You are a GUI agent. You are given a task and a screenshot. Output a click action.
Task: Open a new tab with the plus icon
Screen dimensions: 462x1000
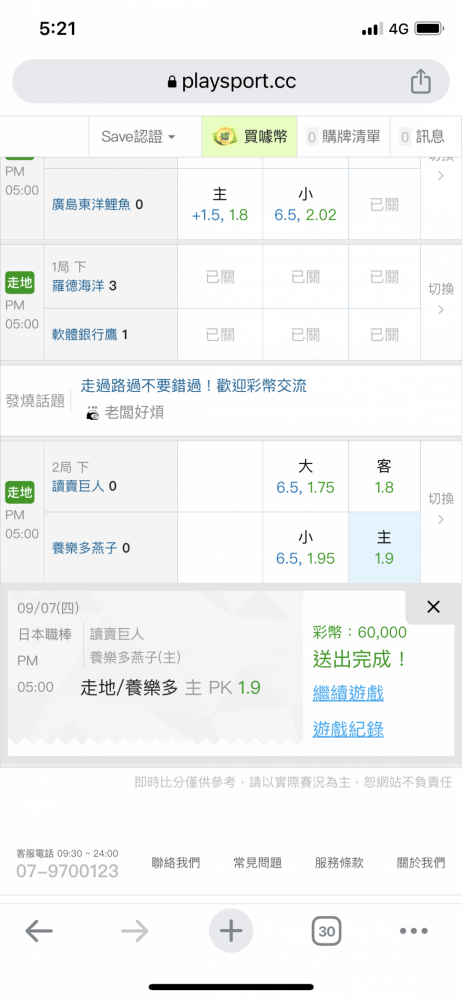pyautogui.click(x=231, y=931)
